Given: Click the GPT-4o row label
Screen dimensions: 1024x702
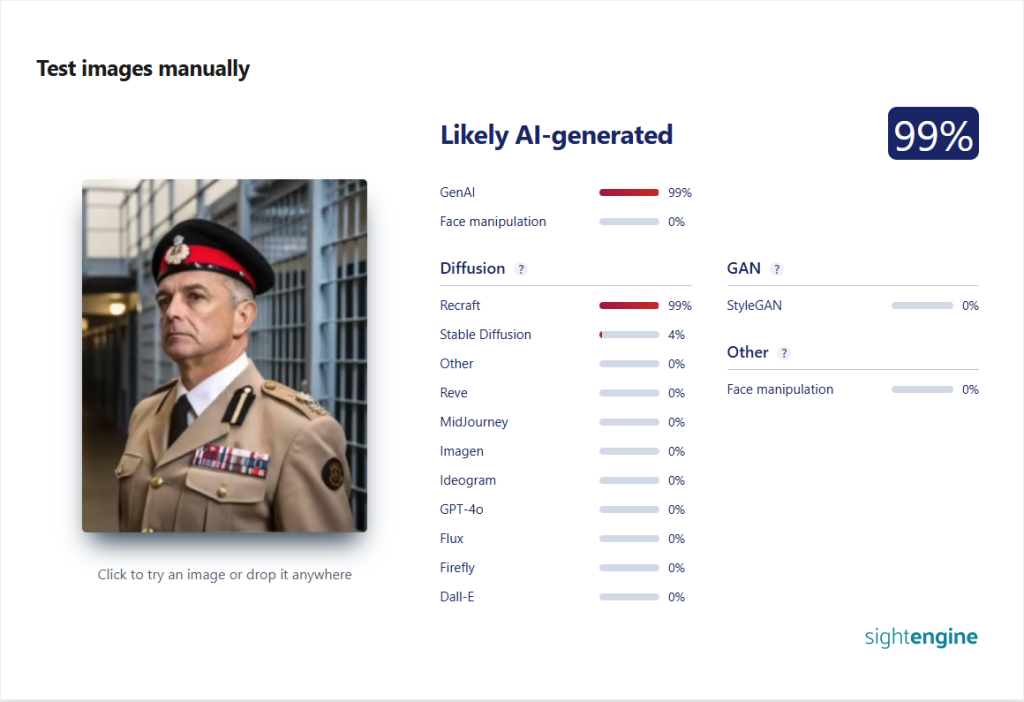Looking at the screenshot, I should [x=462, y=509].
